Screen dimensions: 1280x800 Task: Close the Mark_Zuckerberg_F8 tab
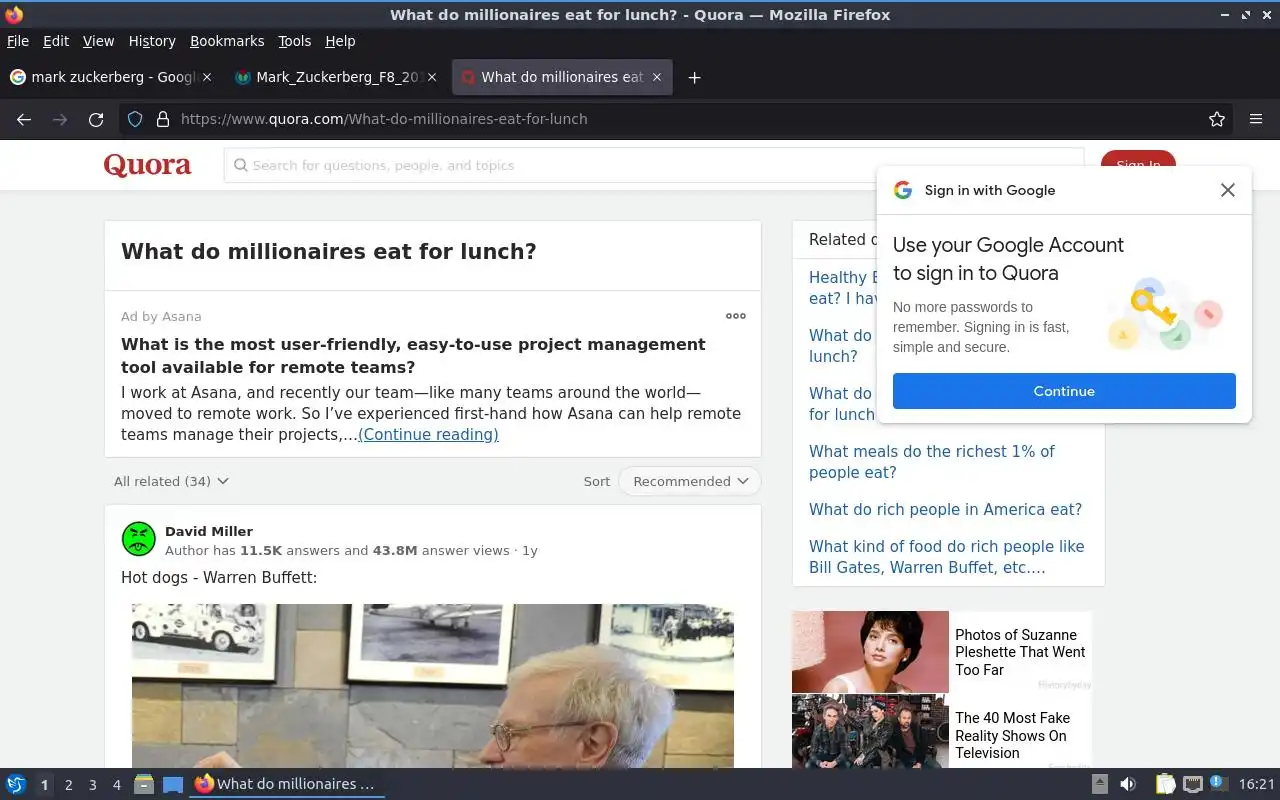click(x=432, y=77)
